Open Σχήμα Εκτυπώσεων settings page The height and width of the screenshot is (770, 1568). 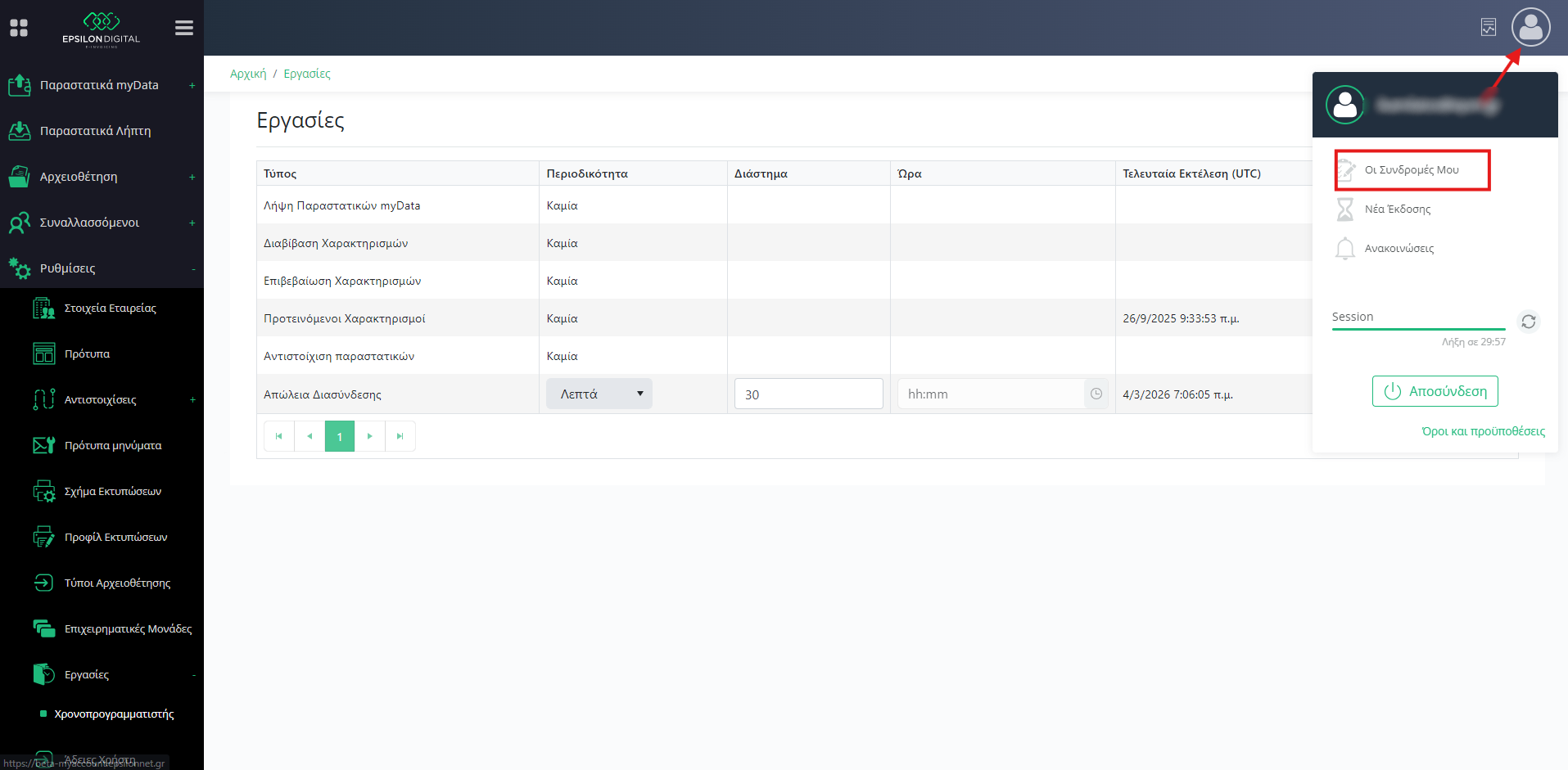(x=112, y=492)
